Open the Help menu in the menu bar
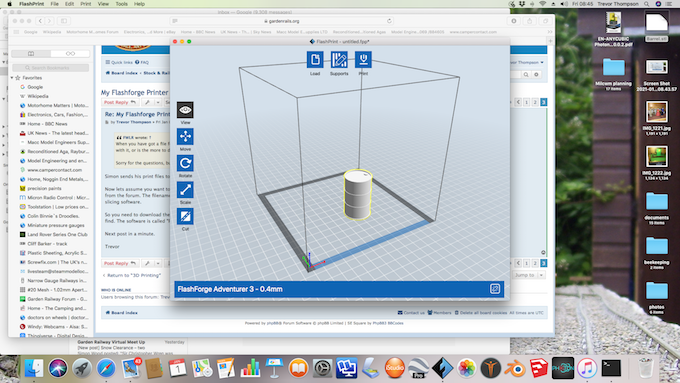The height and width of the screenshot is (383, 680). click(139, 4)
